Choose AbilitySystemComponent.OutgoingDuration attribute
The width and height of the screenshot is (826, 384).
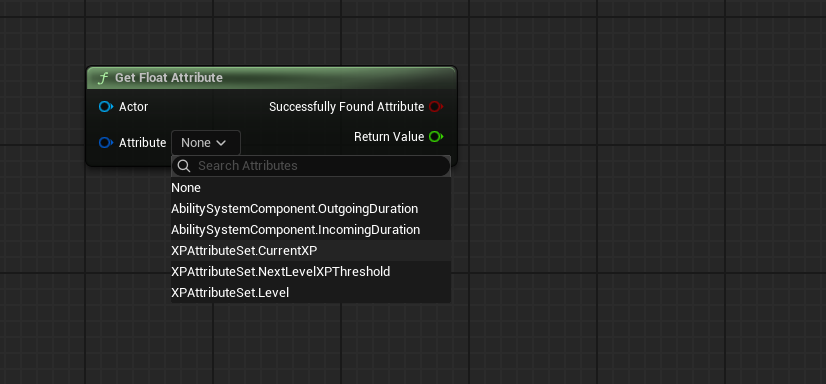click(x=311, y=209)
